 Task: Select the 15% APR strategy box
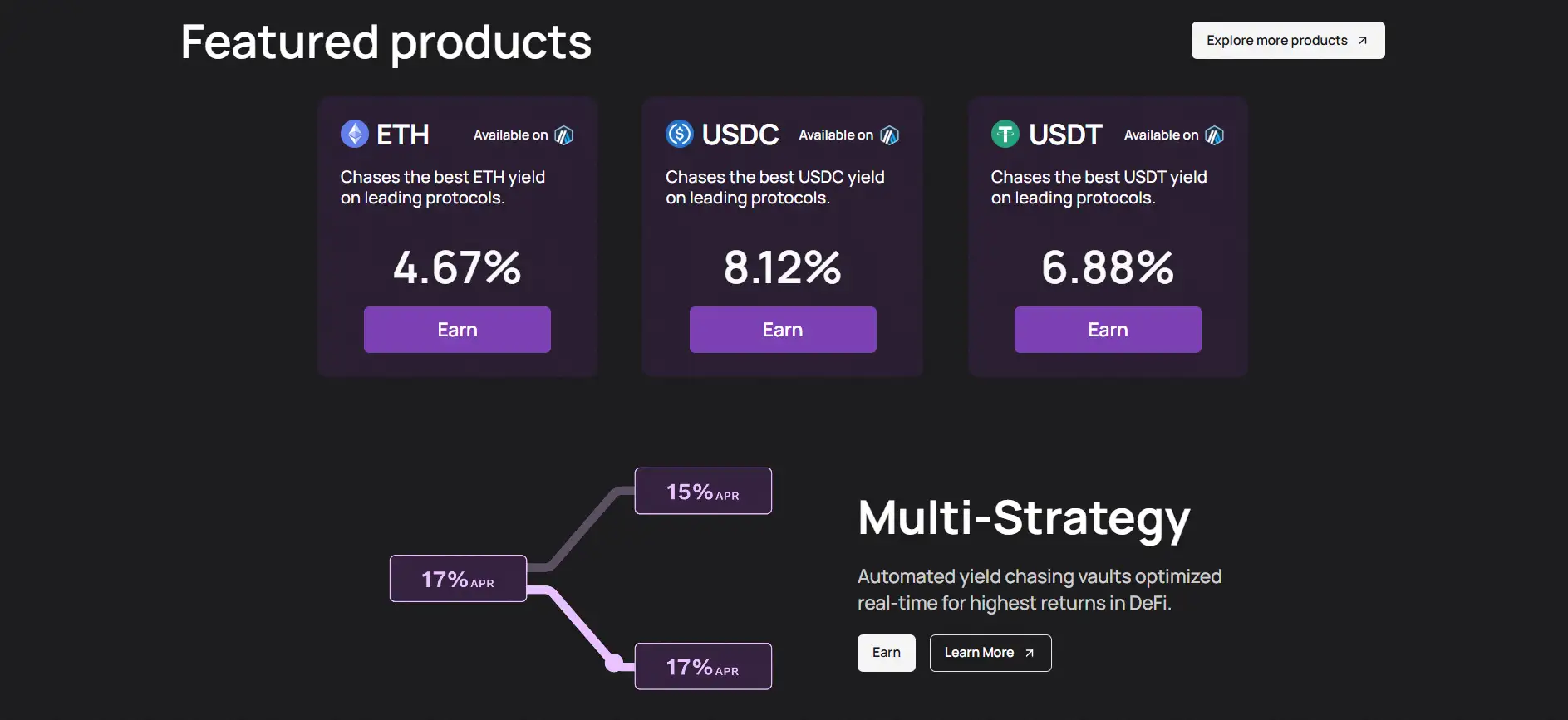point(703,492)
